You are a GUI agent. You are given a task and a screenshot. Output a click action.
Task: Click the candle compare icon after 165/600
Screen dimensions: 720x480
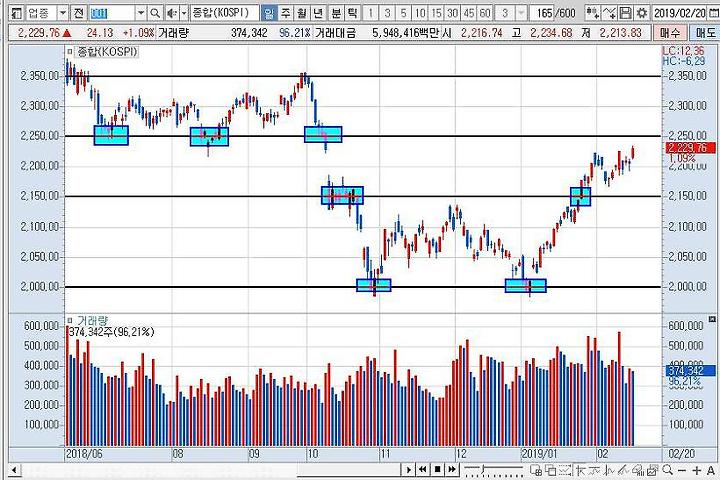pos(593,13)
